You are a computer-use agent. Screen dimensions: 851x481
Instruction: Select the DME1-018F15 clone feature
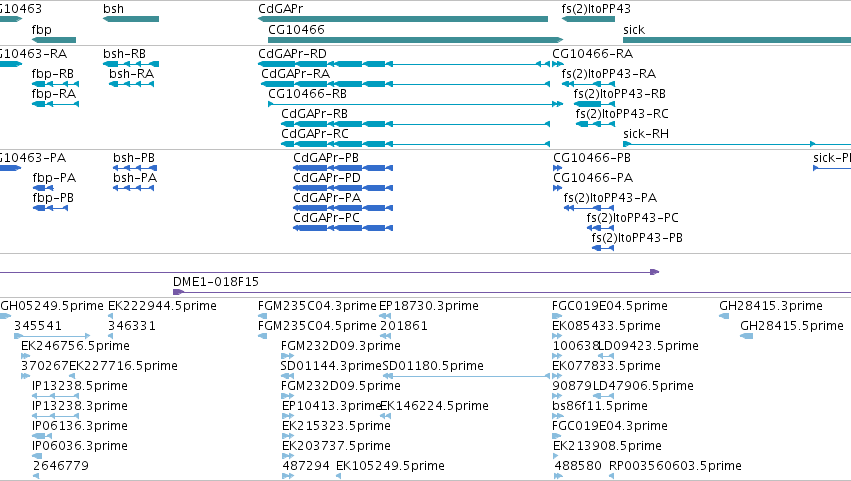pyautogui.click(x=512, y=293)
